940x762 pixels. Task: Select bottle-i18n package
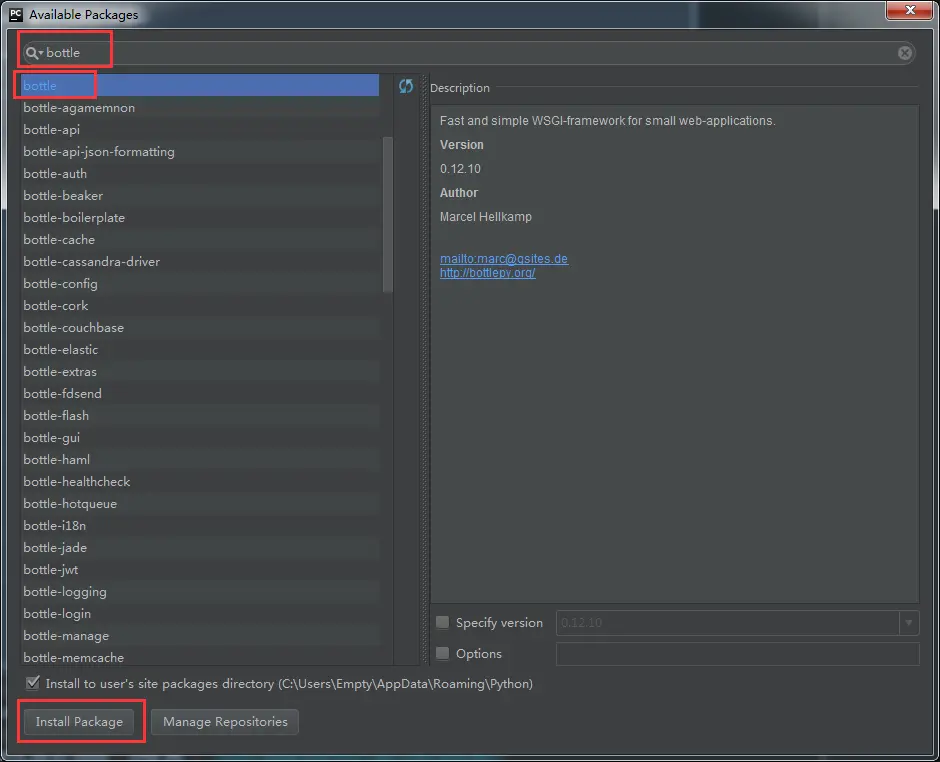point(200,526)
